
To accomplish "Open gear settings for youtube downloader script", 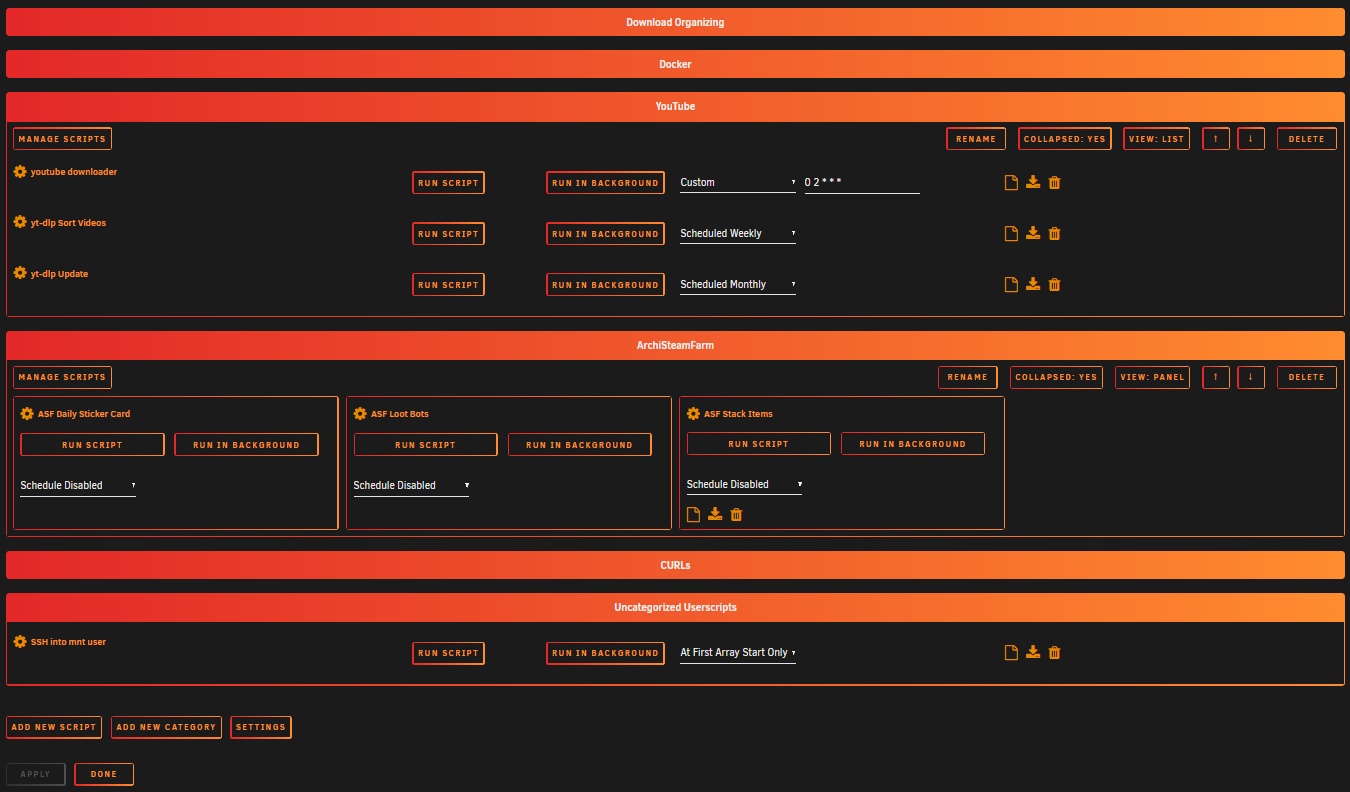I will 20,171.
